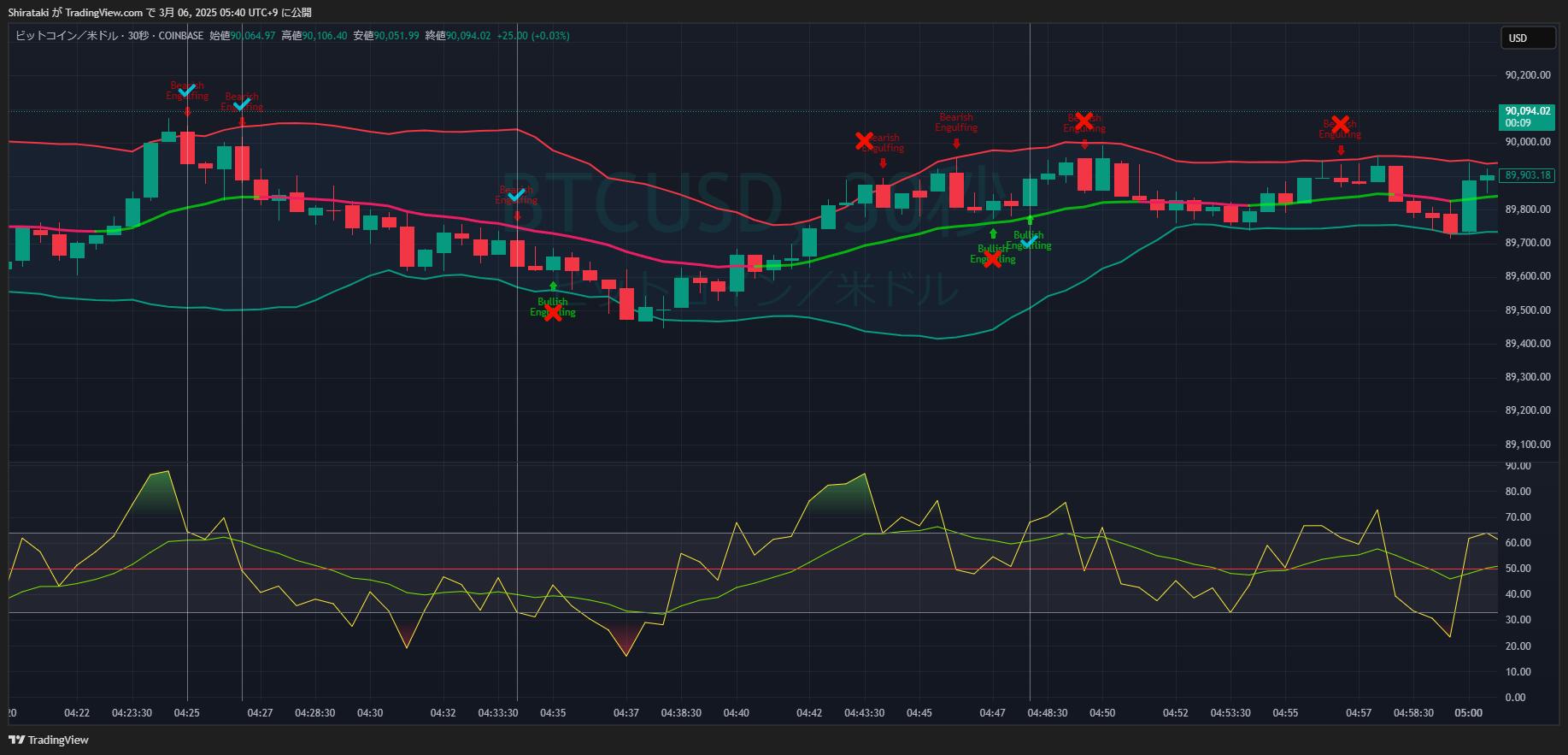
Task: Click the 90,200.00 price scale label
Action: pyautogui.click(x=1528, y=75)
